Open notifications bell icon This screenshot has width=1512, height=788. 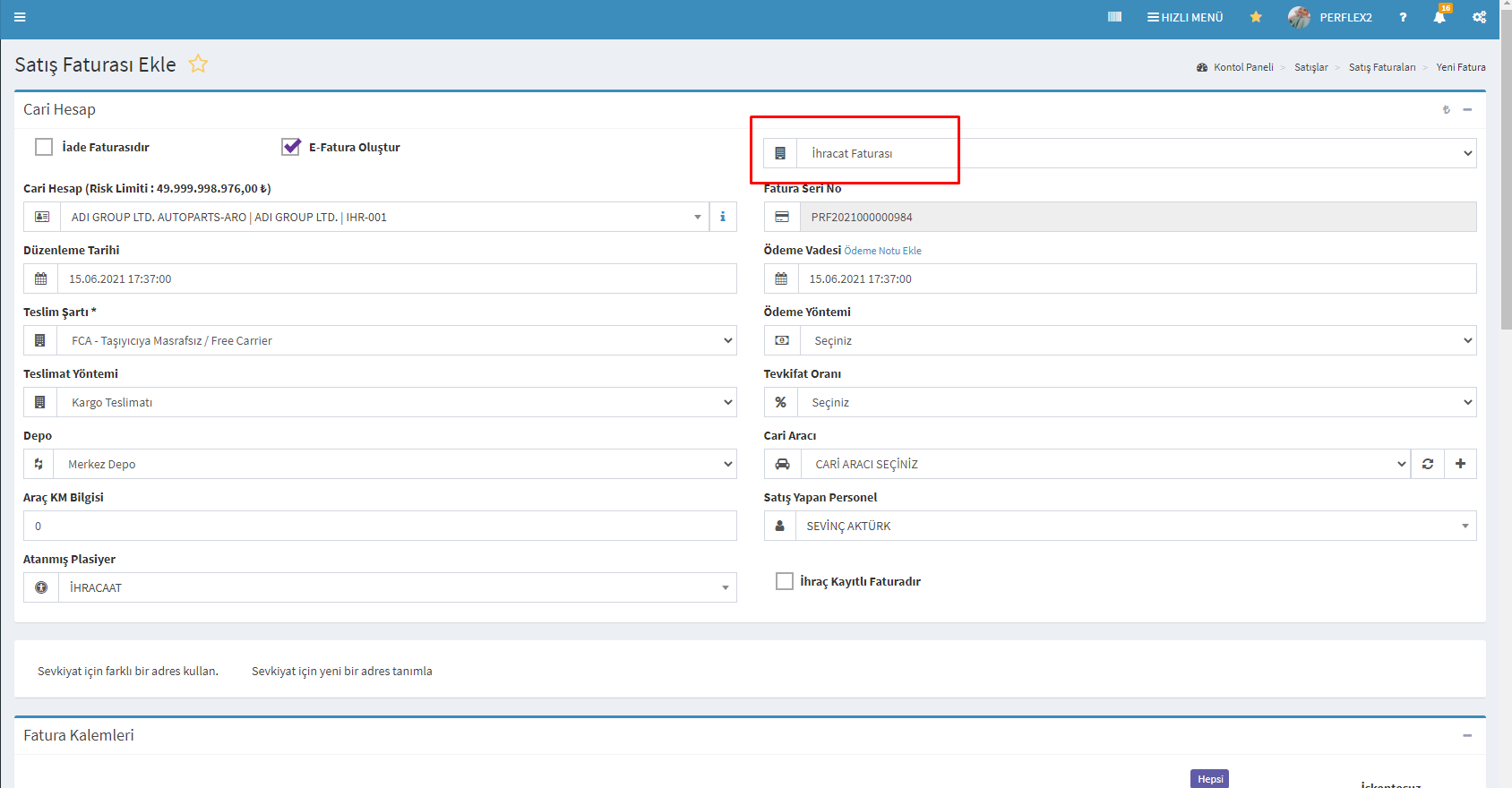(x=1439, y=17)
